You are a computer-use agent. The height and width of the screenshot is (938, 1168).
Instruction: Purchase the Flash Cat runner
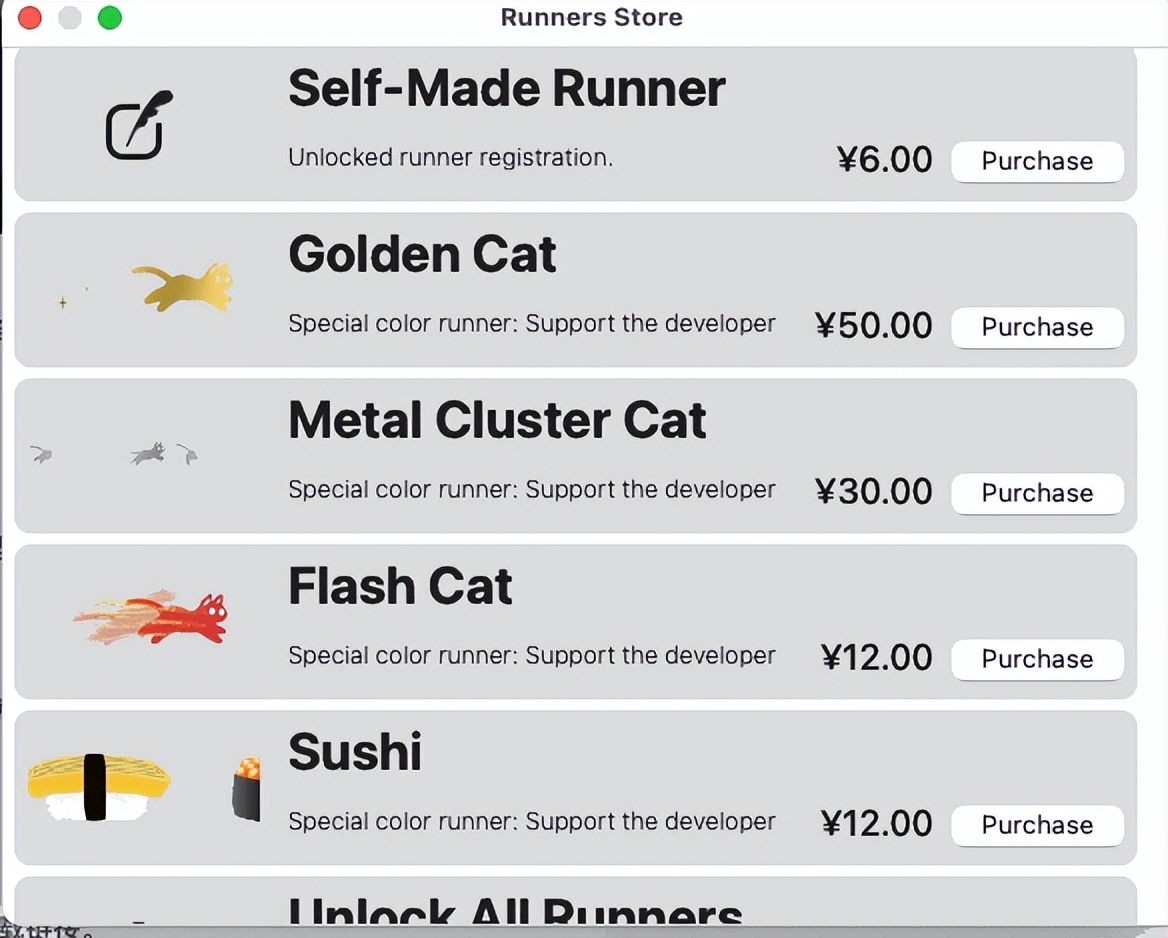click(x=1036, y=660)
